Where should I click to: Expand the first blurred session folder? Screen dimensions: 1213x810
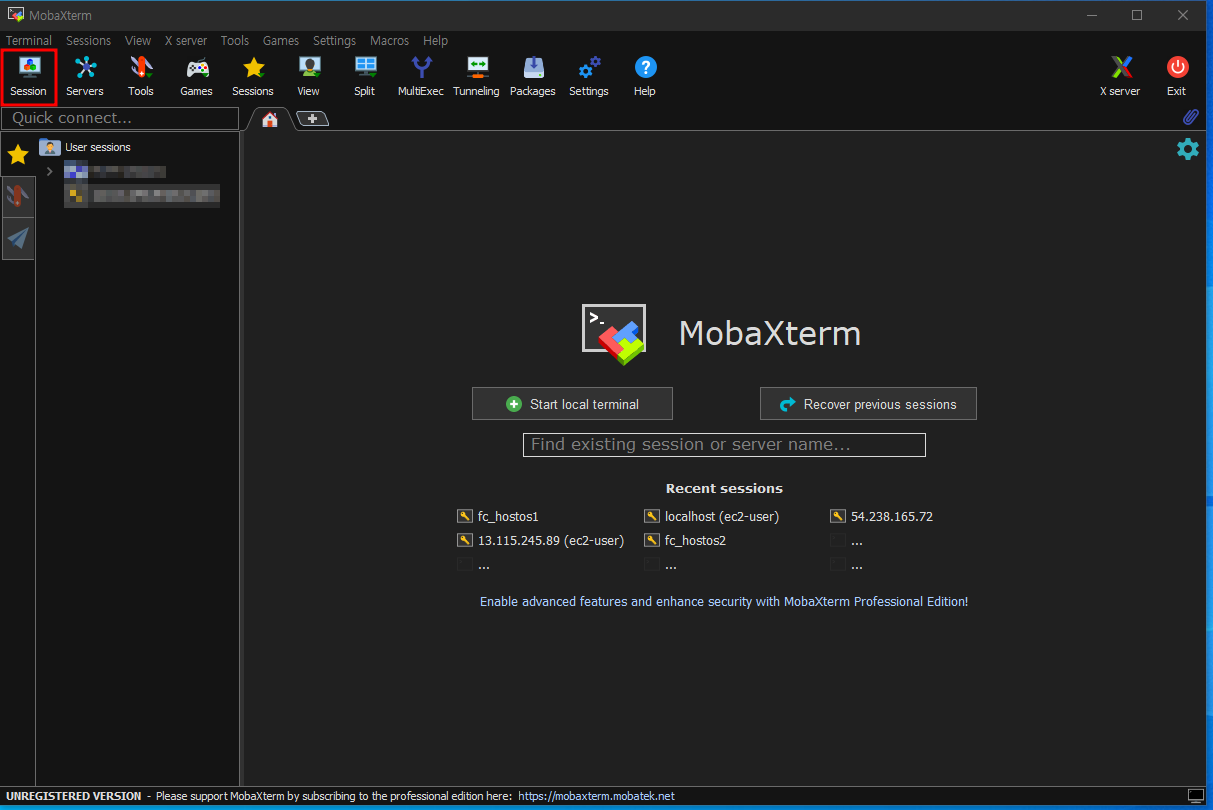click(x=50, y=171)
